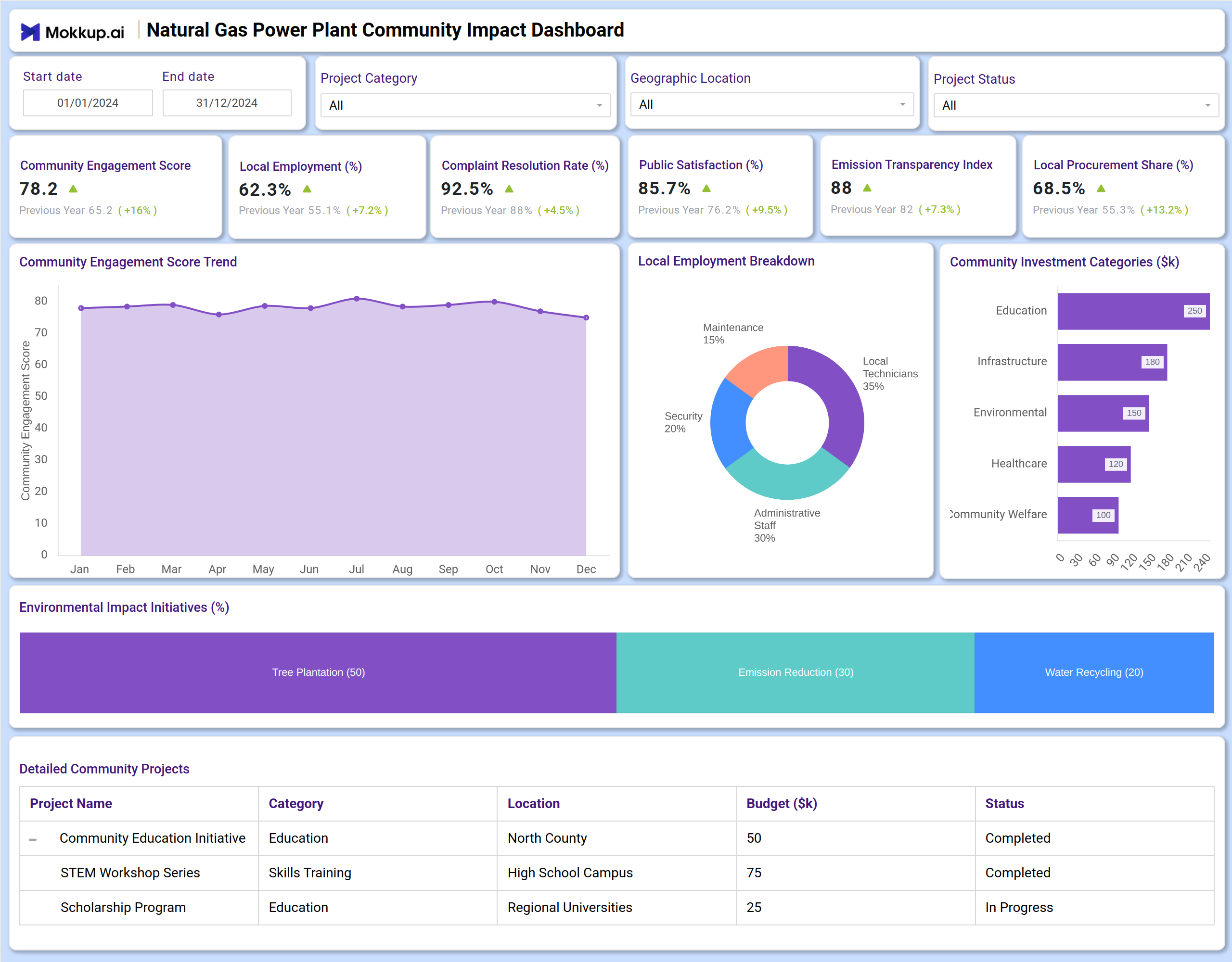Click the (+13.2%) change label
Screen dimensions: 1232x962
[x=1164, y=210]
